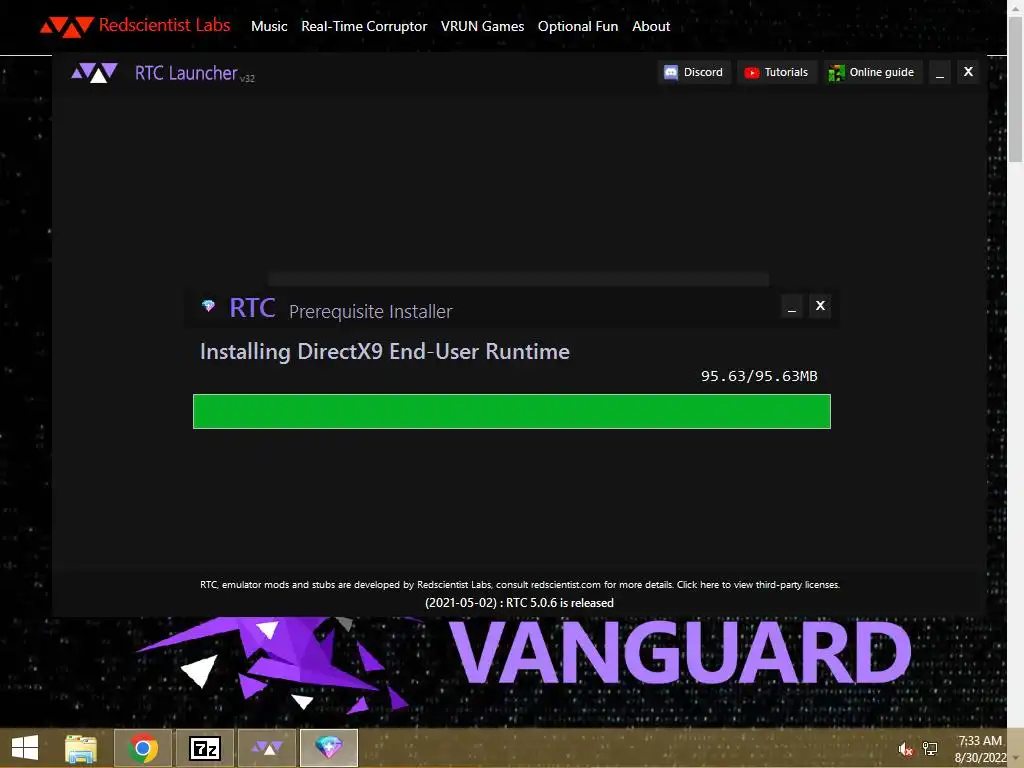This screenshot has width=1024, height=768.
Task: Open the taskbar clock showing 7:33 AM
Action: pyautogui.click(x=980, y=749)
